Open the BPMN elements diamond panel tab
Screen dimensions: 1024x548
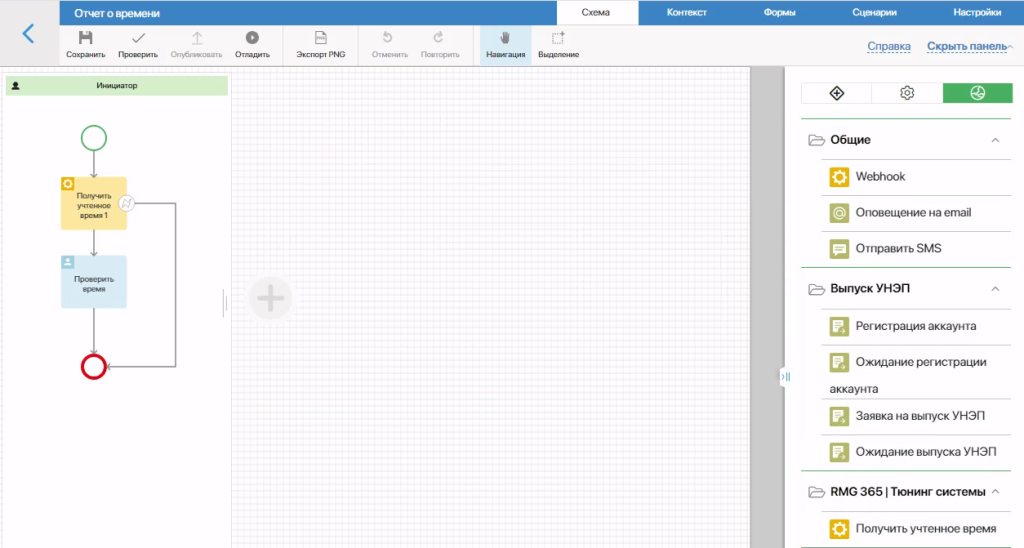[837, 93]
